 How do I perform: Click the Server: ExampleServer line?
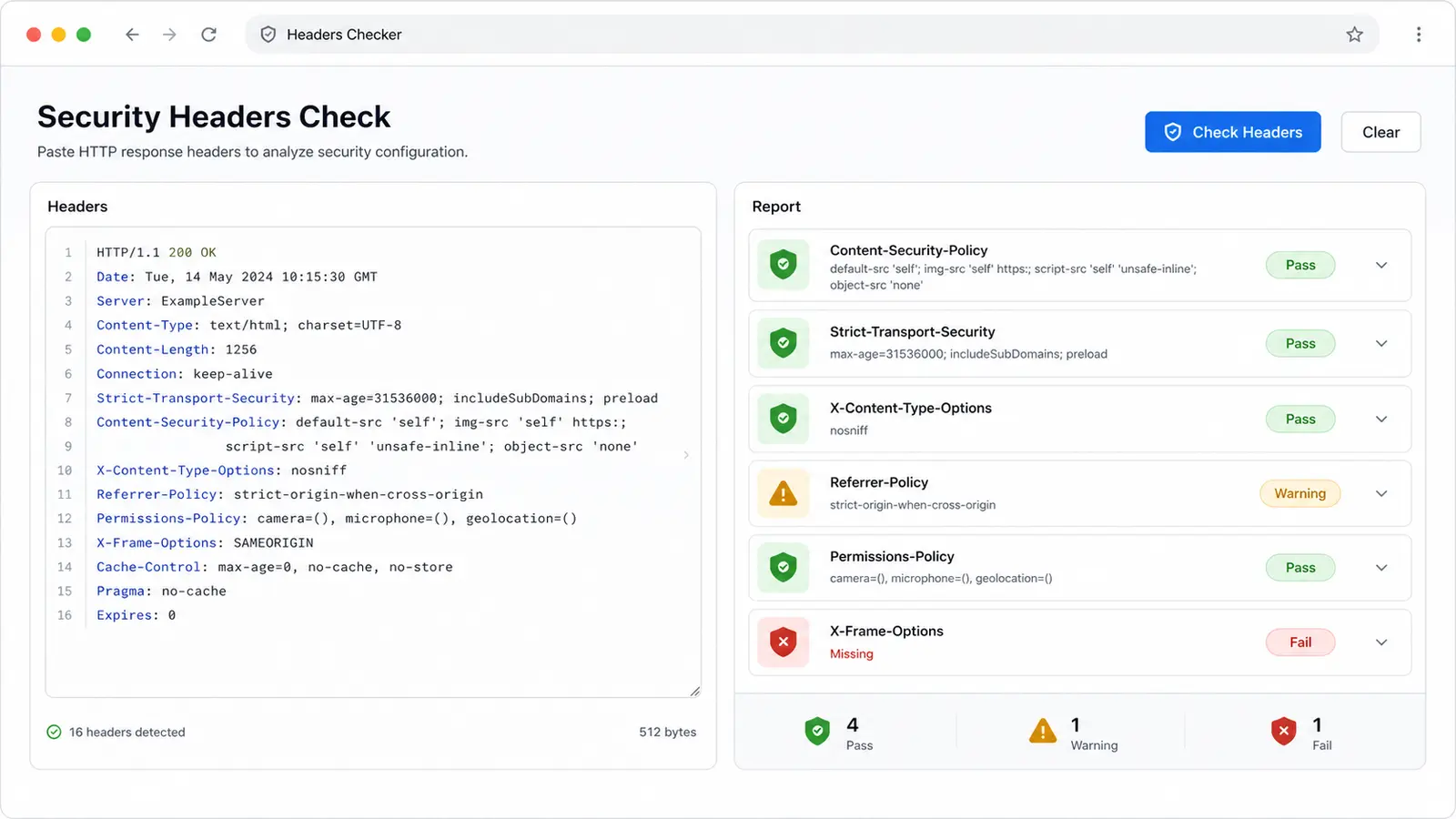[180, 301]
